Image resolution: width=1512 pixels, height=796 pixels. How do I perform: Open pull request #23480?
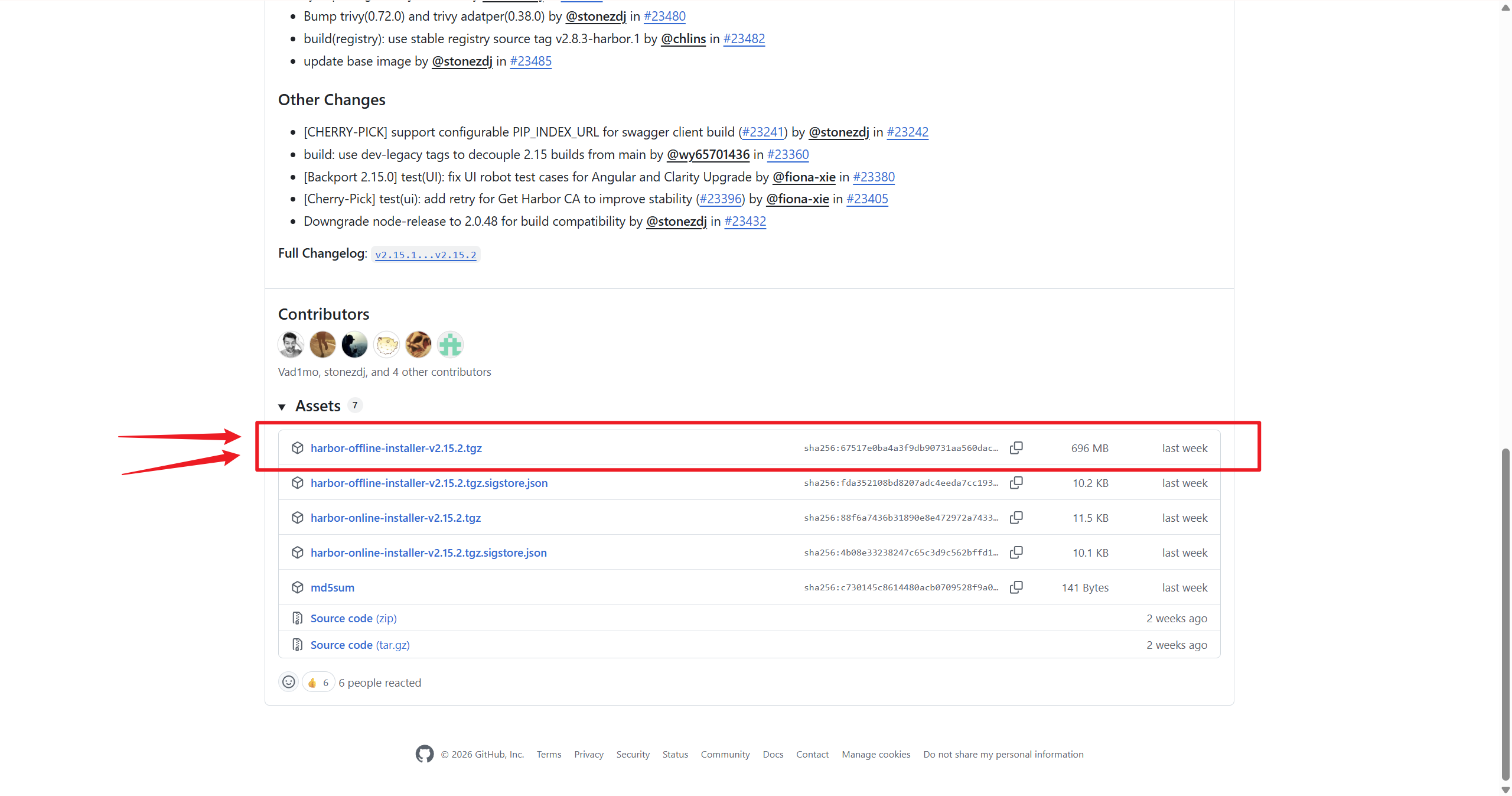click(664, 16)
